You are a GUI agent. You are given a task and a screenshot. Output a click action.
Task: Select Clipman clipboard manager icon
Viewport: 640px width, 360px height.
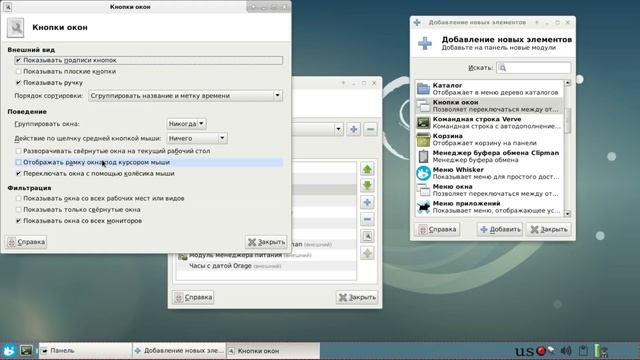point(423,156)
